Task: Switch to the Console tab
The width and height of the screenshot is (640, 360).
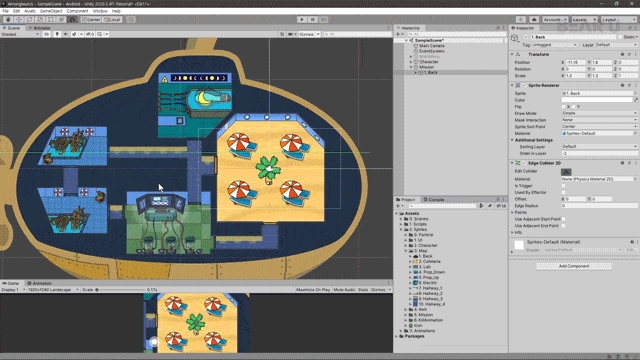Action: [x=434, y=200]
